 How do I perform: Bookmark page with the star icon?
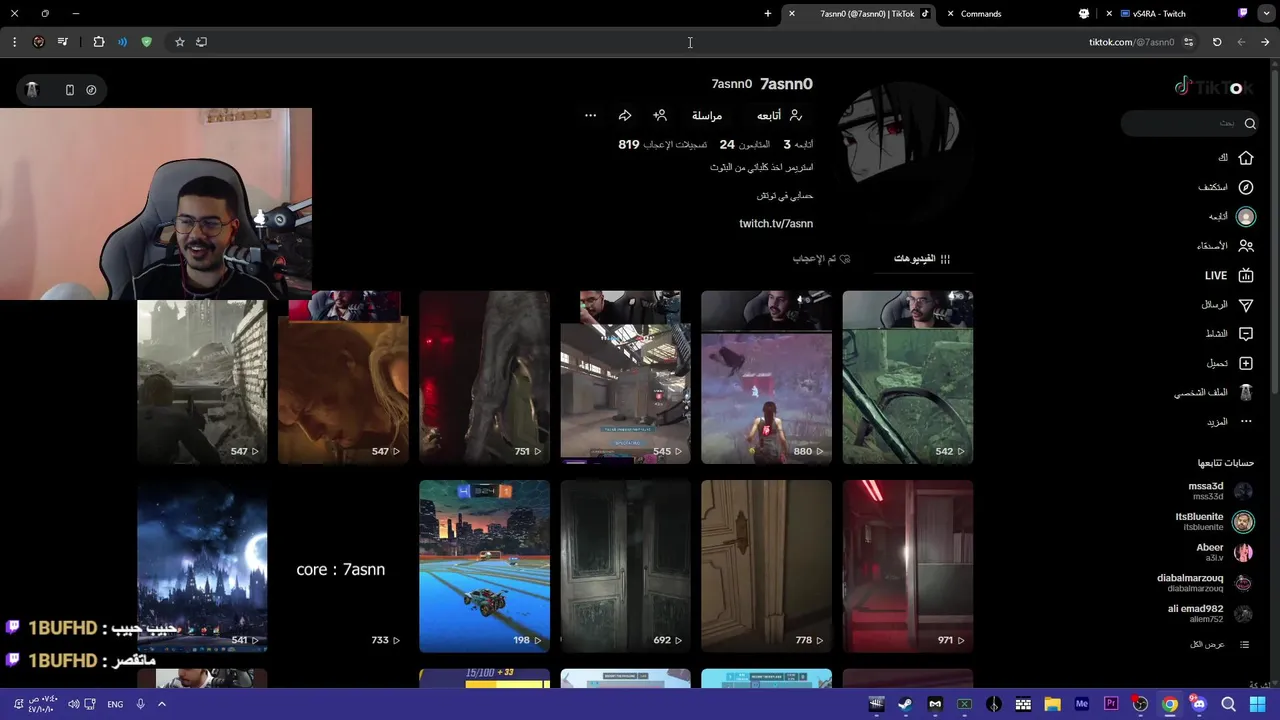point(180,42)
